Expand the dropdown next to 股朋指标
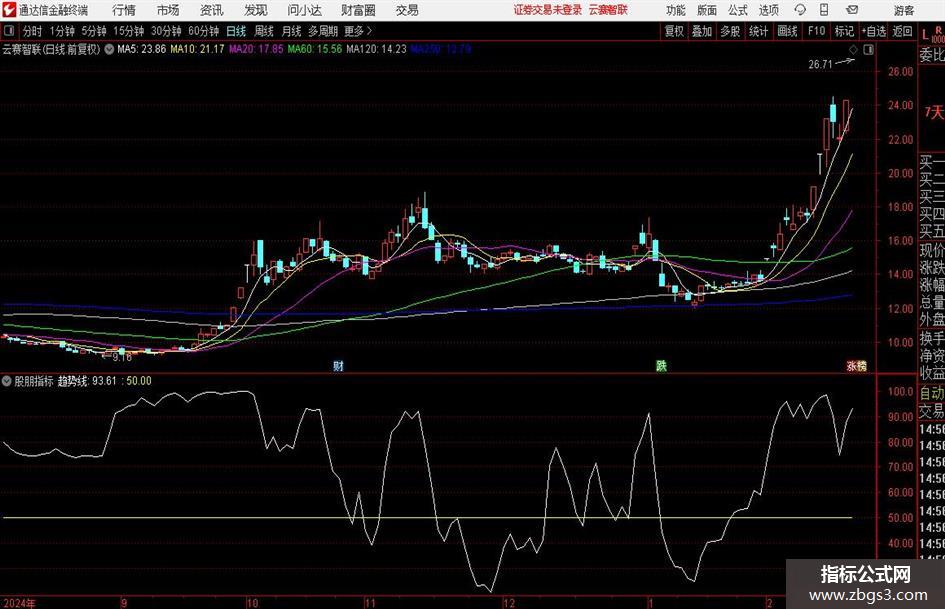 tap(7, 381)
